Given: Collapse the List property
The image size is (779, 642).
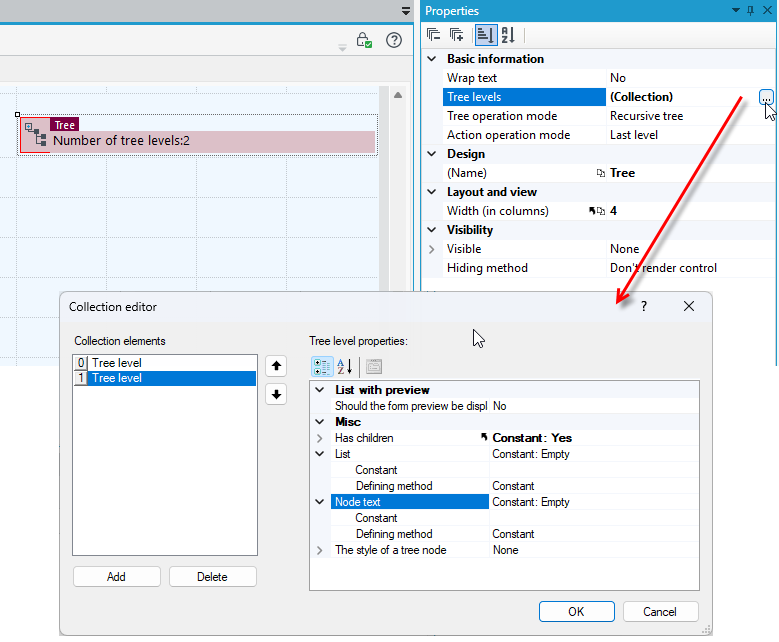Looking at the screenshot, I should tap(320, 454).
